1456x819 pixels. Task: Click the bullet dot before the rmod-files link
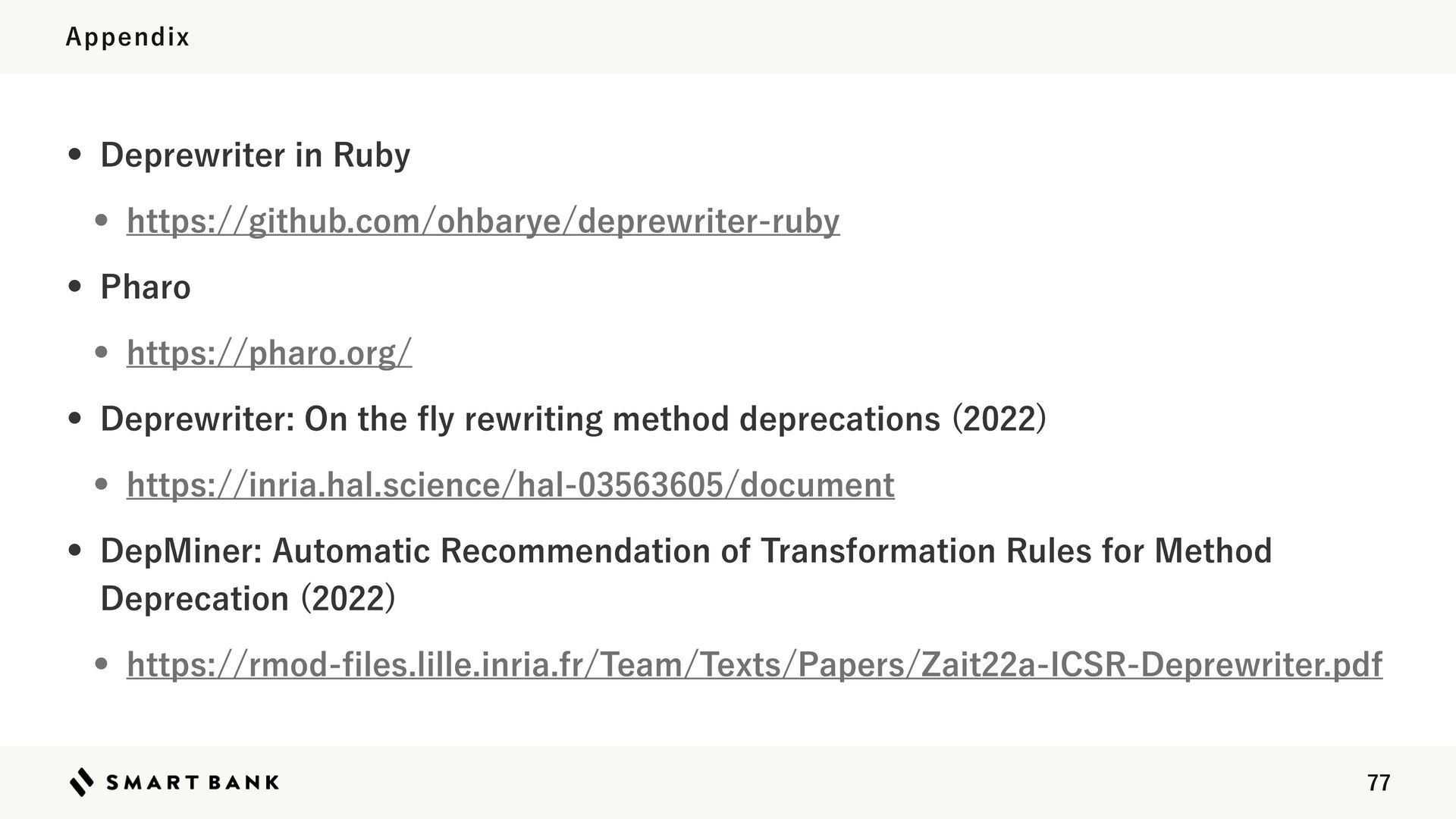click(x=102, y=664)
